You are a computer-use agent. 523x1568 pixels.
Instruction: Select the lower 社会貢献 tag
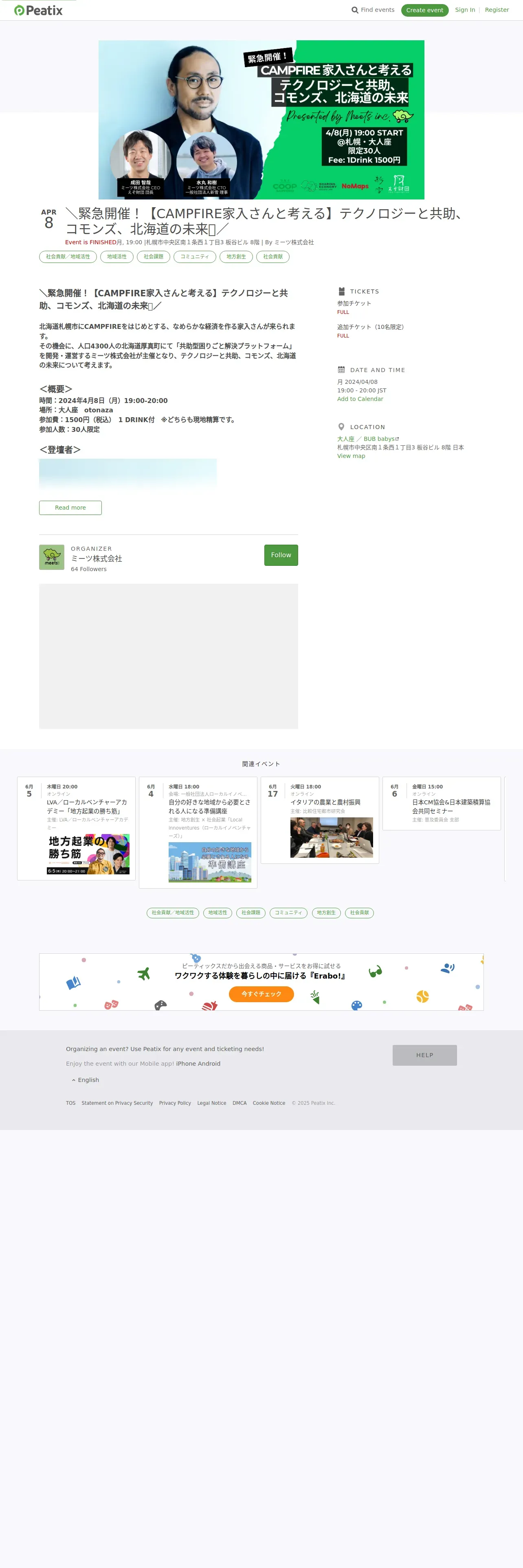coord(359,913)
